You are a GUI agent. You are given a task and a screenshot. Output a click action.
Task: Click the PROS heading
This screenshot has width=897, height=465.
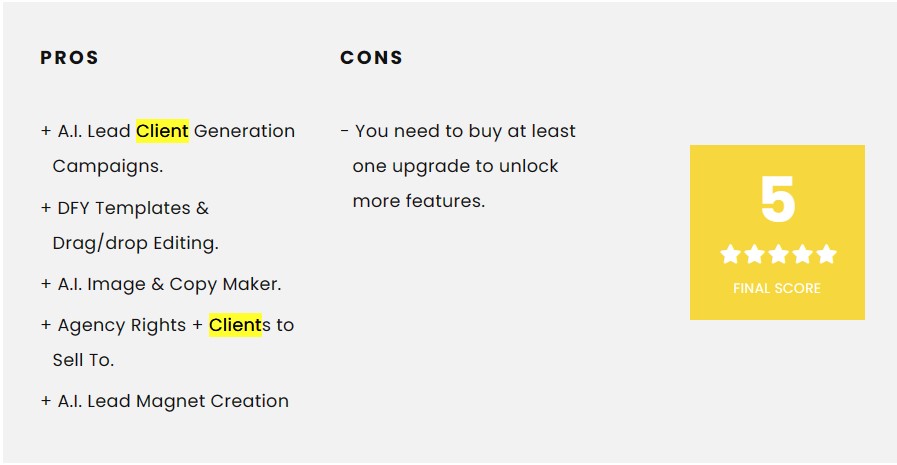pyautogui.click(x=69, y=57)
